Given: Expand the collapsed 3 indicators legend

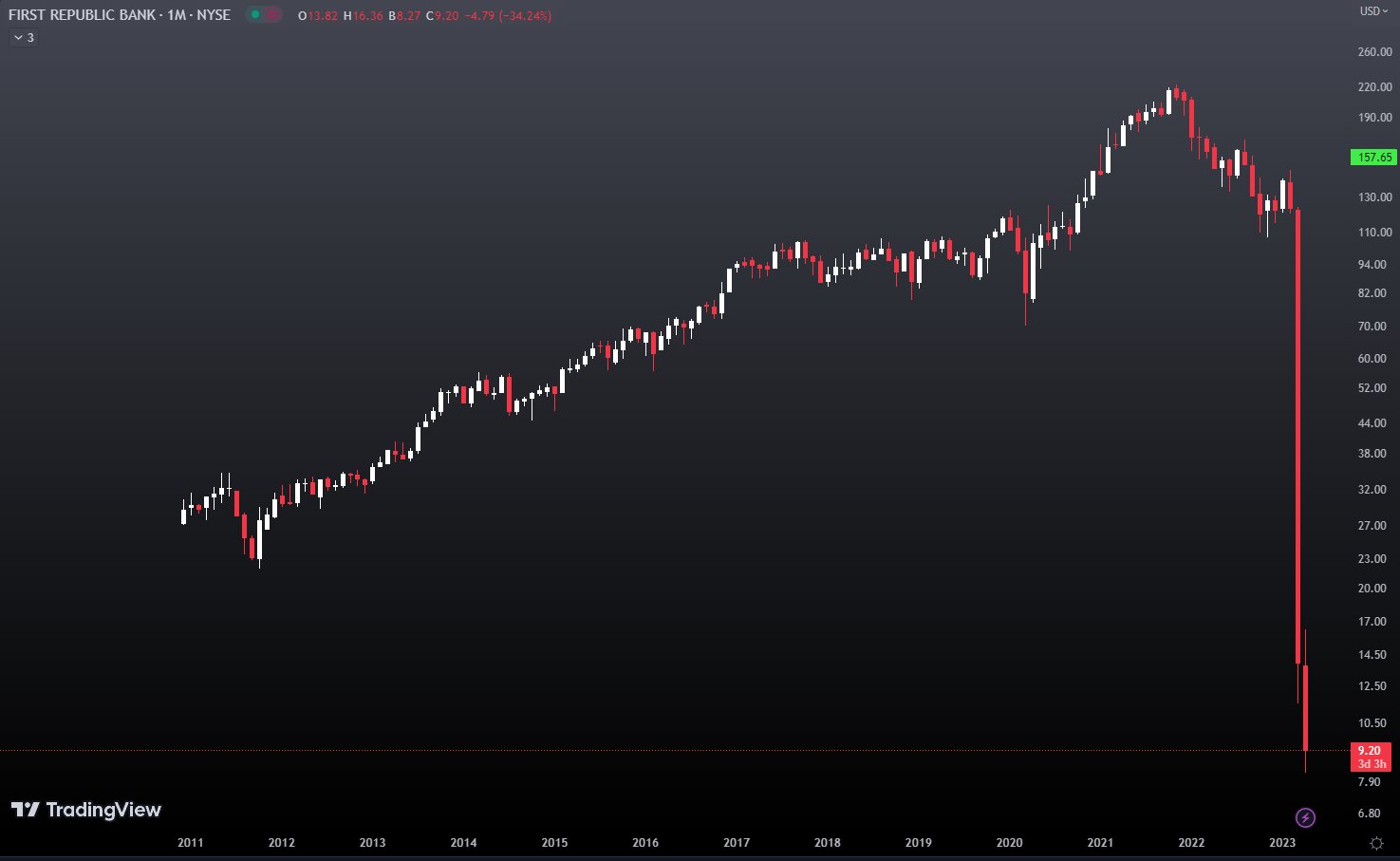Looking at the screenshot, I should coord(24,38).
